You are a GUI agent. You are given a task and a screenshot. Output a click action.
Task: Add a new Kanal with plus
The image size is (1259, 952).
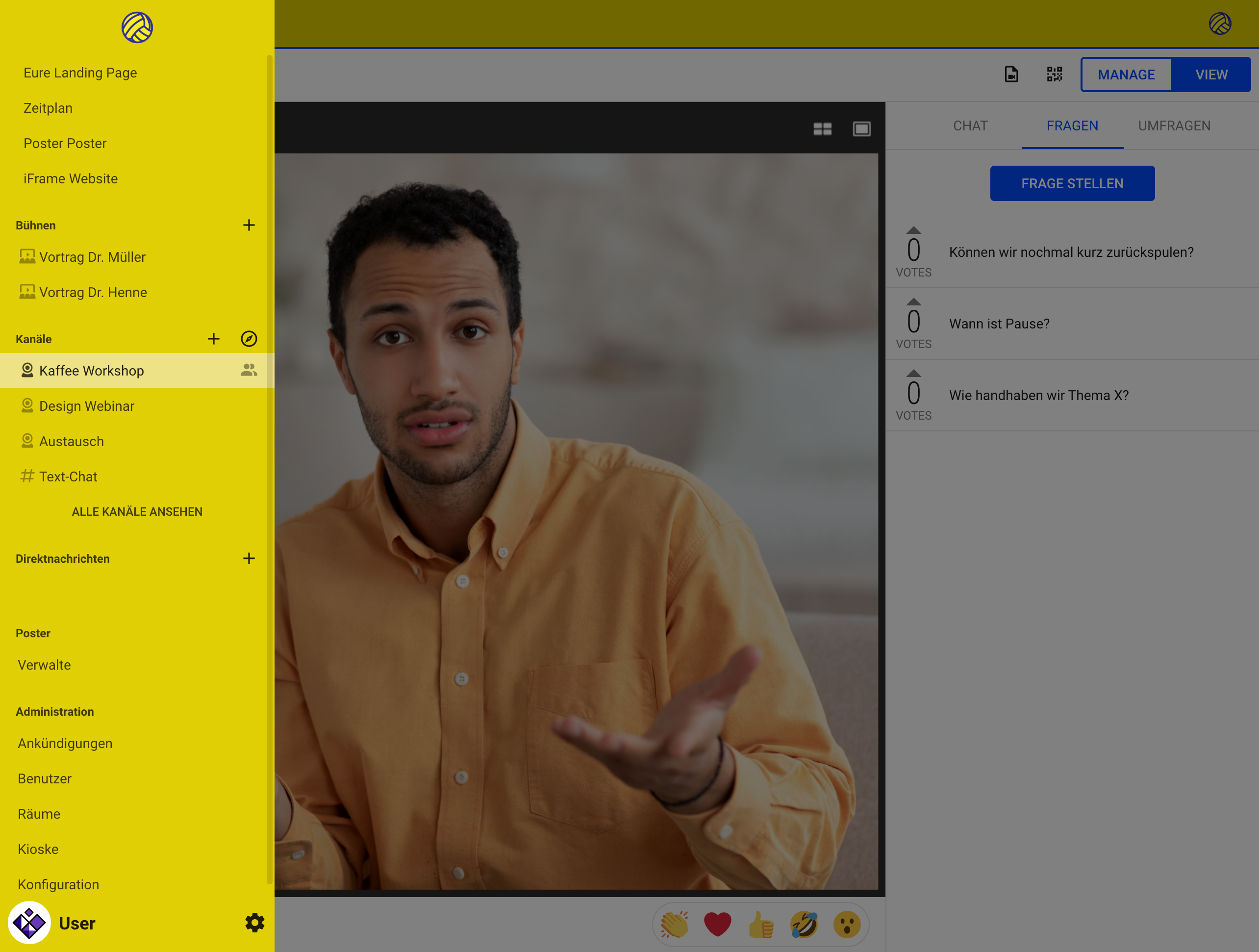point(213,339)
